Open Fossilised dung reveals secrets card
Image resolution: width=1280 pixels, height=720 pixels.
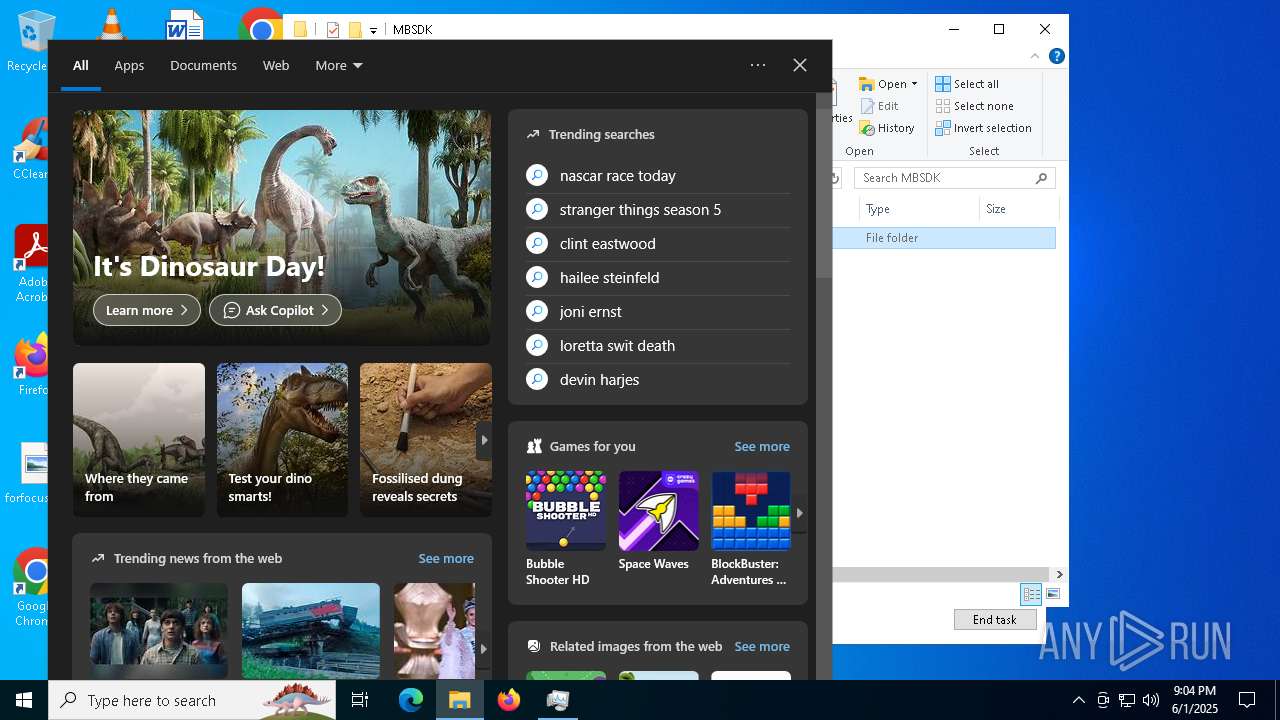click(426, 440)
